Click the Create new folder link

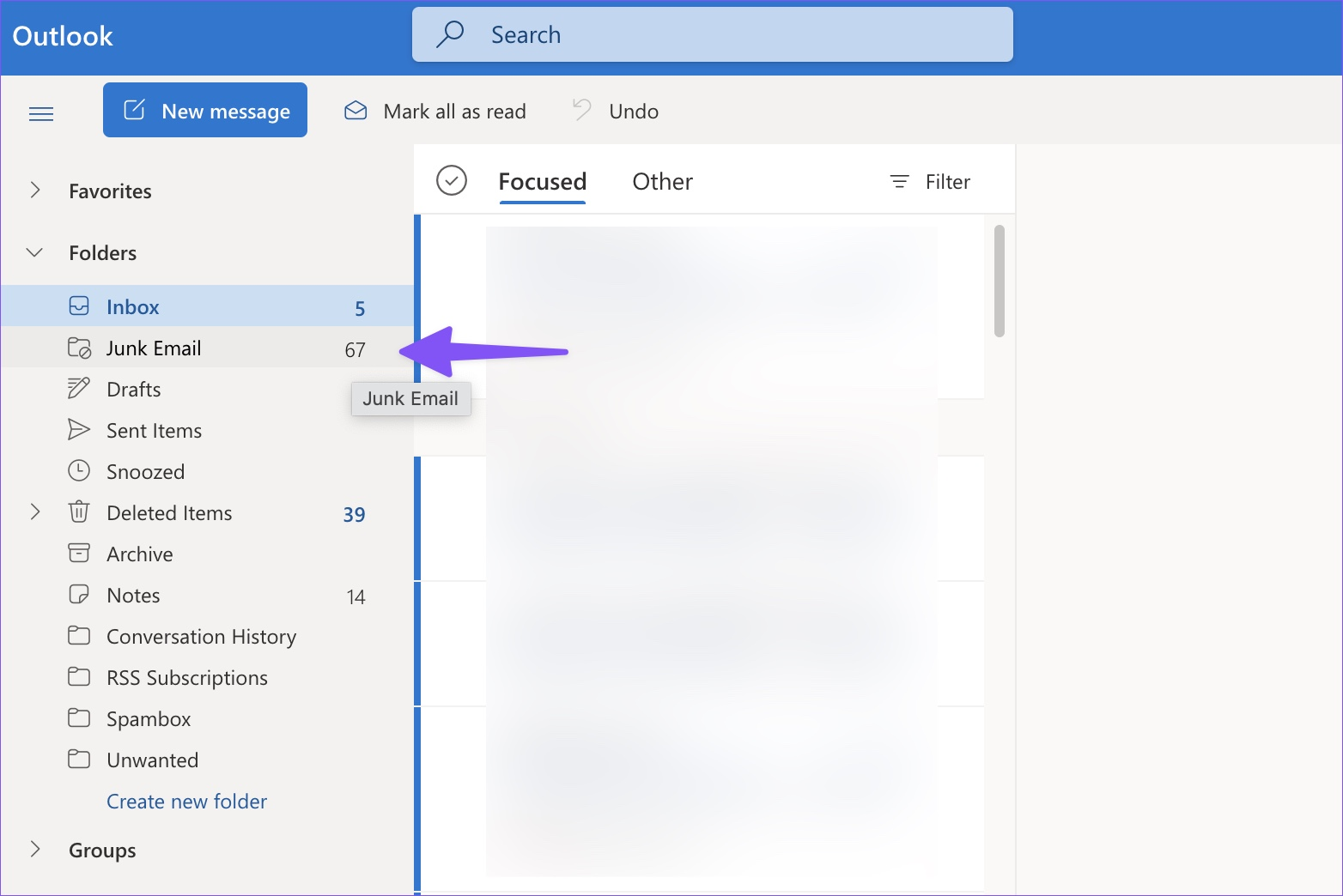pyautogui.click(x=187, y=802)
